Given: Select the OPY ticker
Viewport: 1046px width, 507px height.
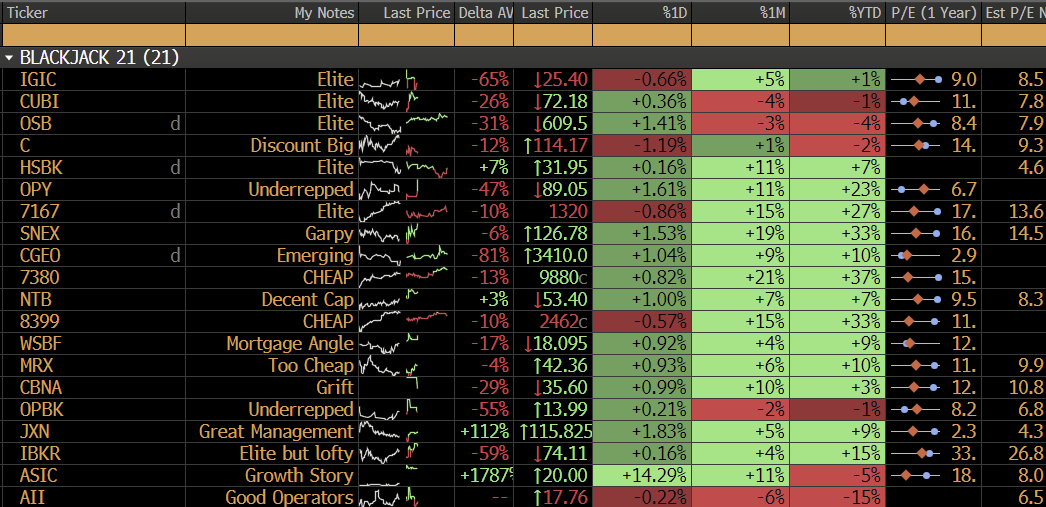Looking at the screenshot, I should (x=35, y=189).
